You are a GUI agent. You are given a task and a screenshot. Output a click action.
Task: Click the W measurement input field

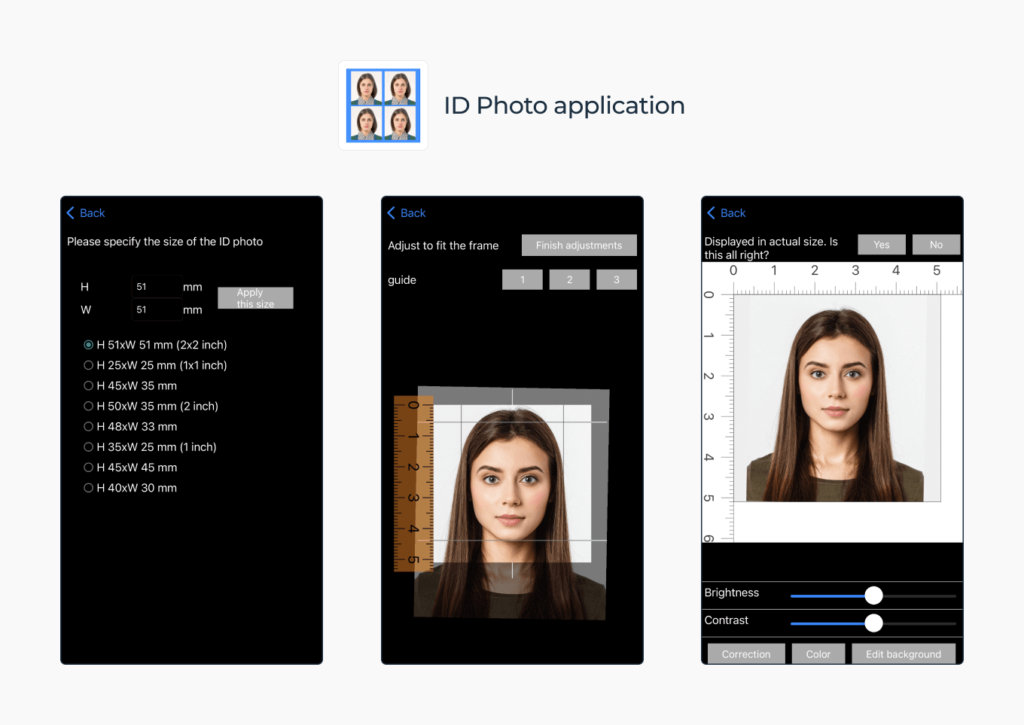(x=156, y=309)
